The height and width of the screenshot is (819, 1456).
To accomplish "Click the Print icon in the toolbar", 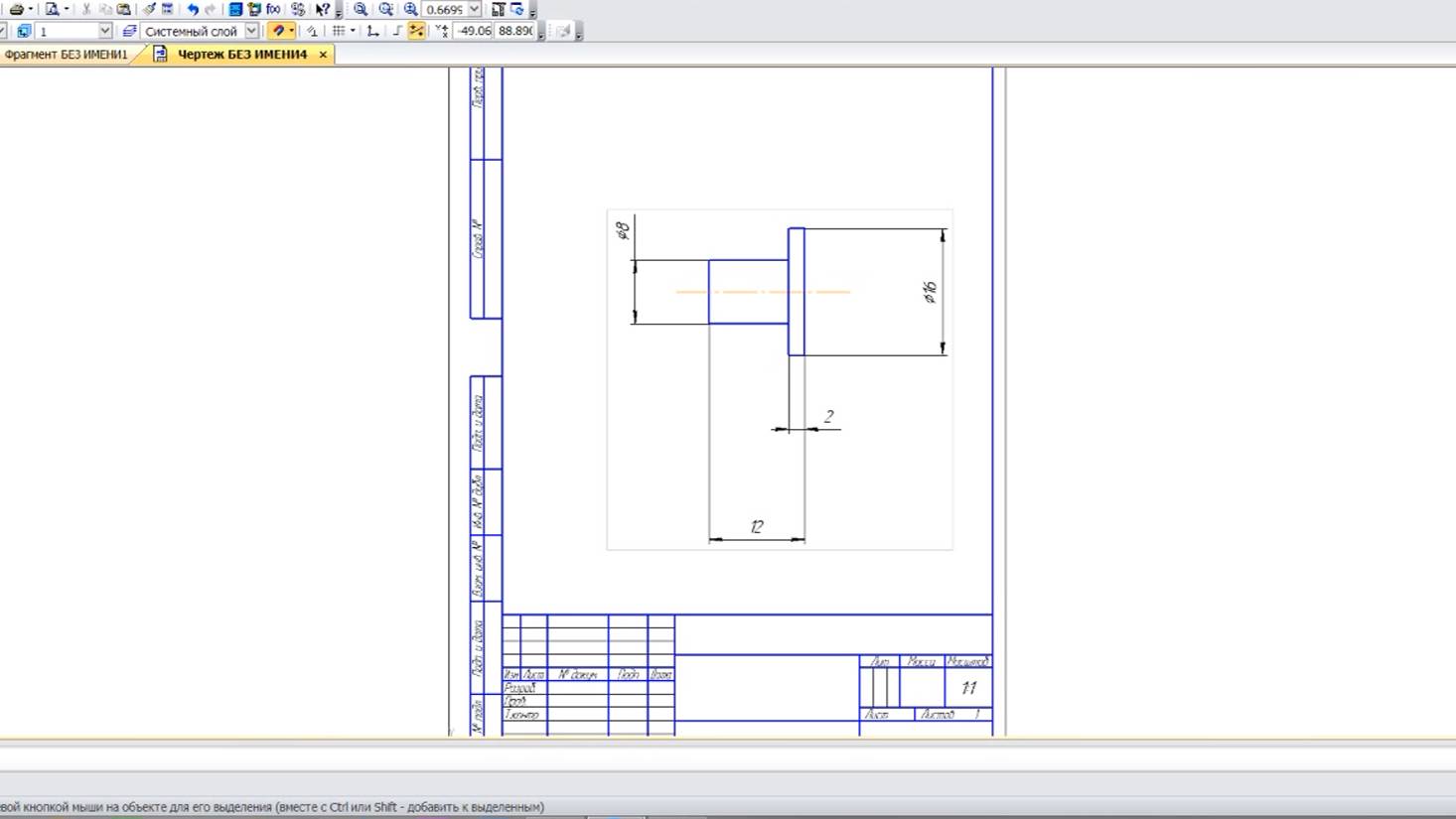I will point(17,9).
